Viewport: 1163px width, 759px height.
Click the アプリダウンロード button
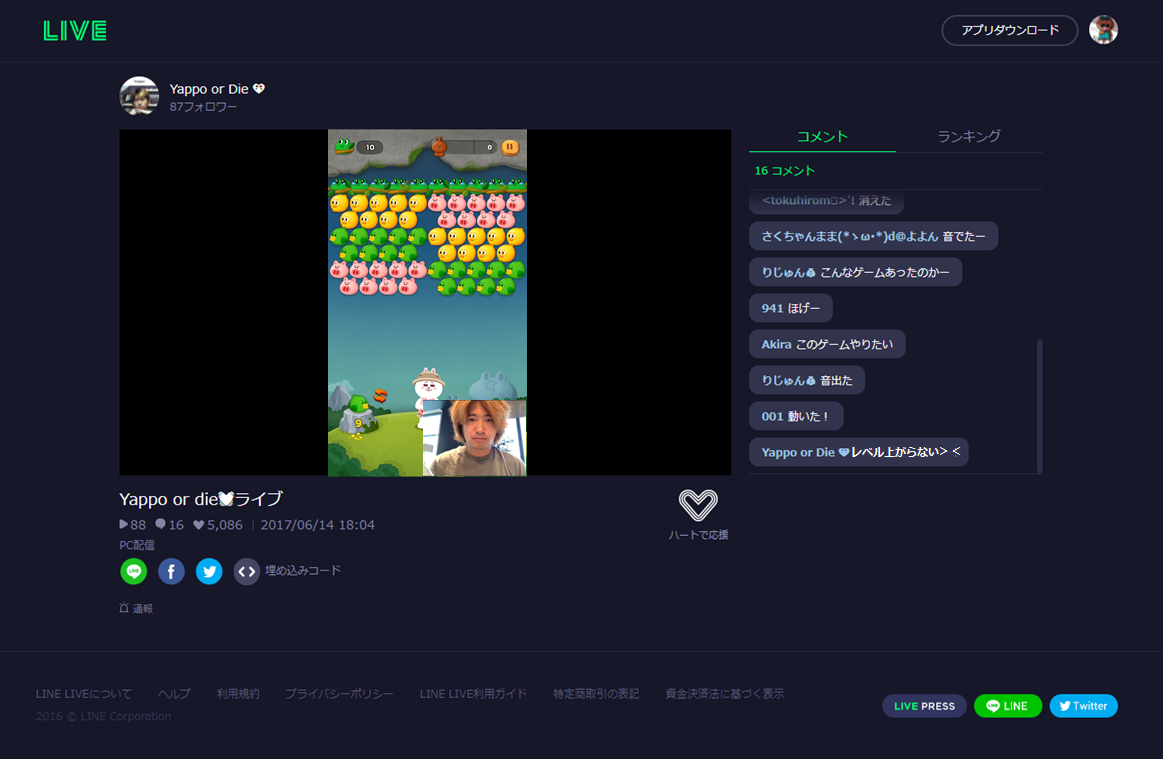tap(1009, 30)
